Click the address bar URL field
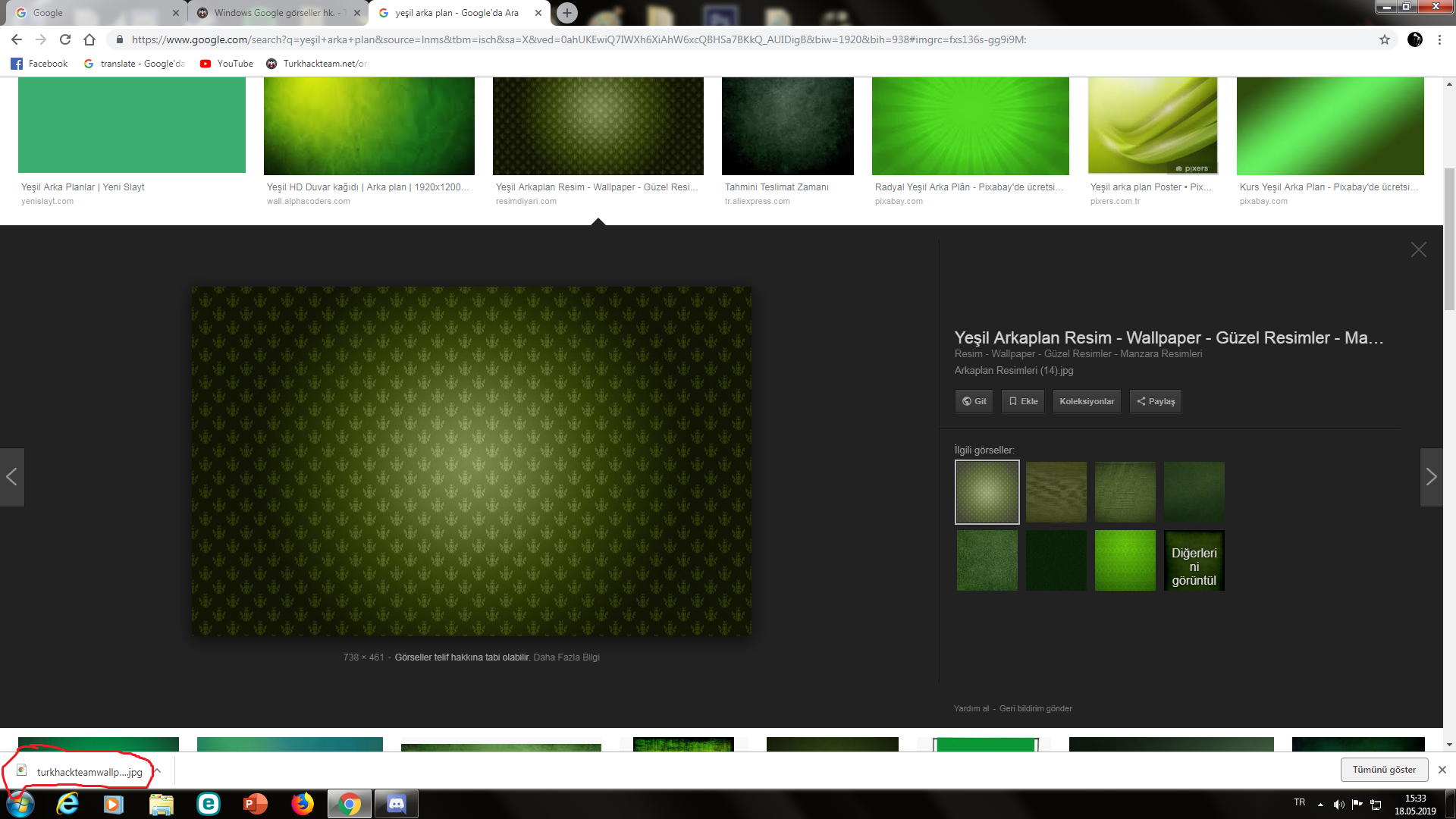 pyautogui.click(x=743, y=39)
